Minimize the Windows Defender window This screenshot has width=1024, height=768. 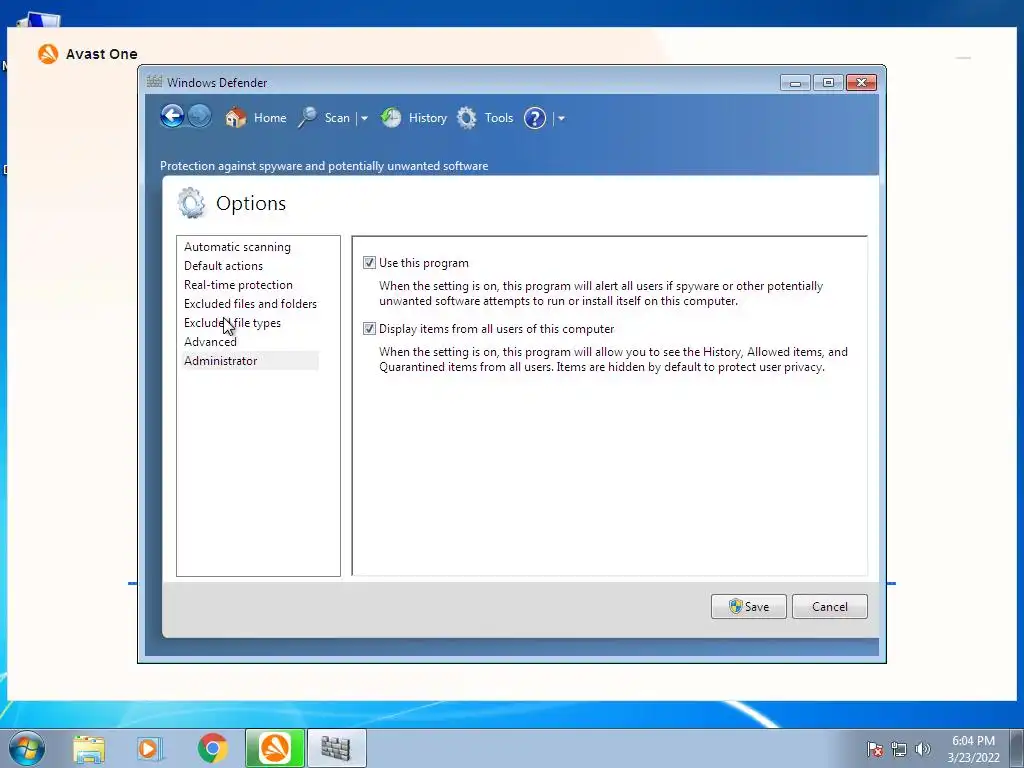click(795, 83)
